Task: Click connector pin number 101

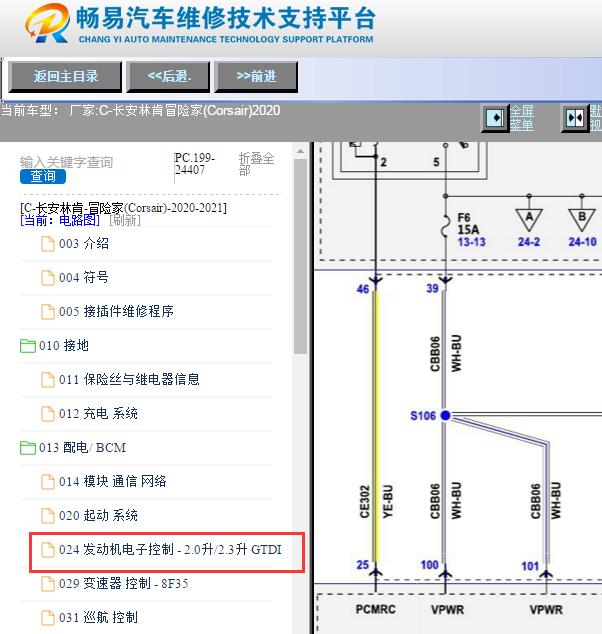Action: coord(530,566)
